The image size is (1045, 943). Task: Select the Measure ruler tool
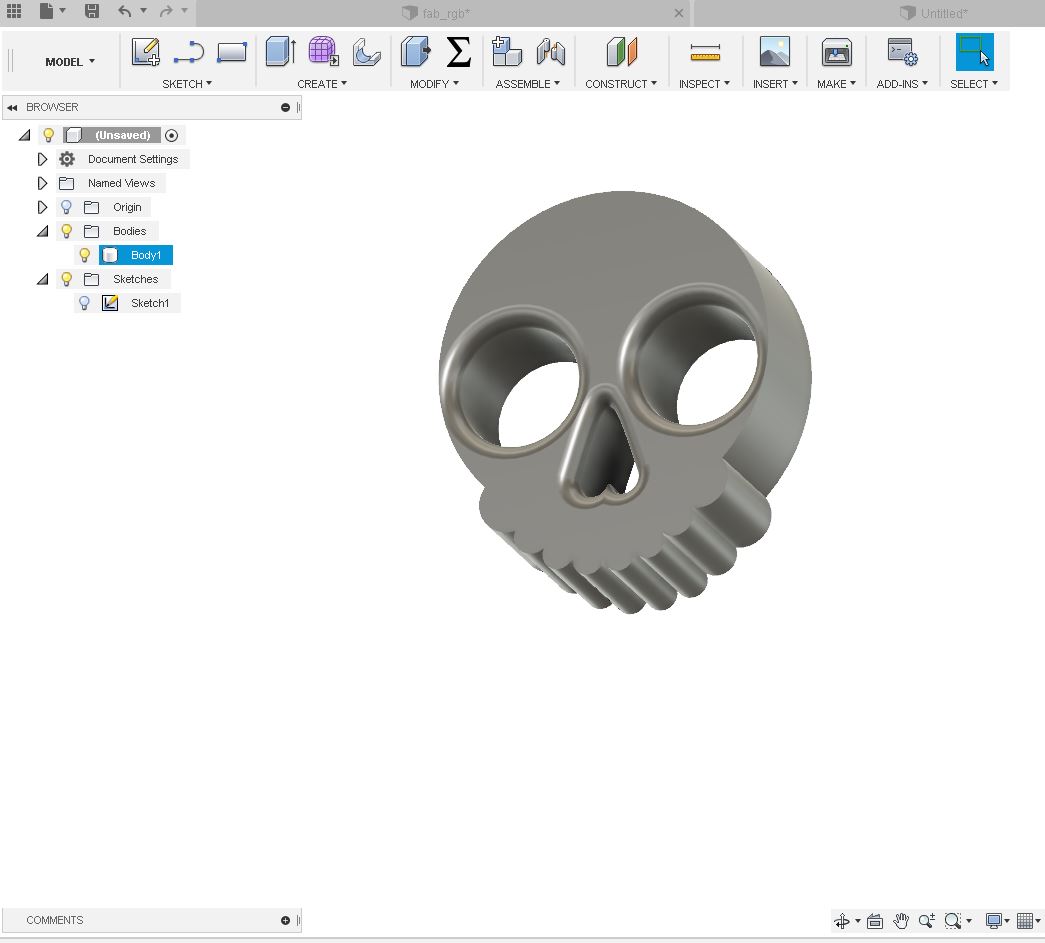pyautogui.click(x=705, y=51)
